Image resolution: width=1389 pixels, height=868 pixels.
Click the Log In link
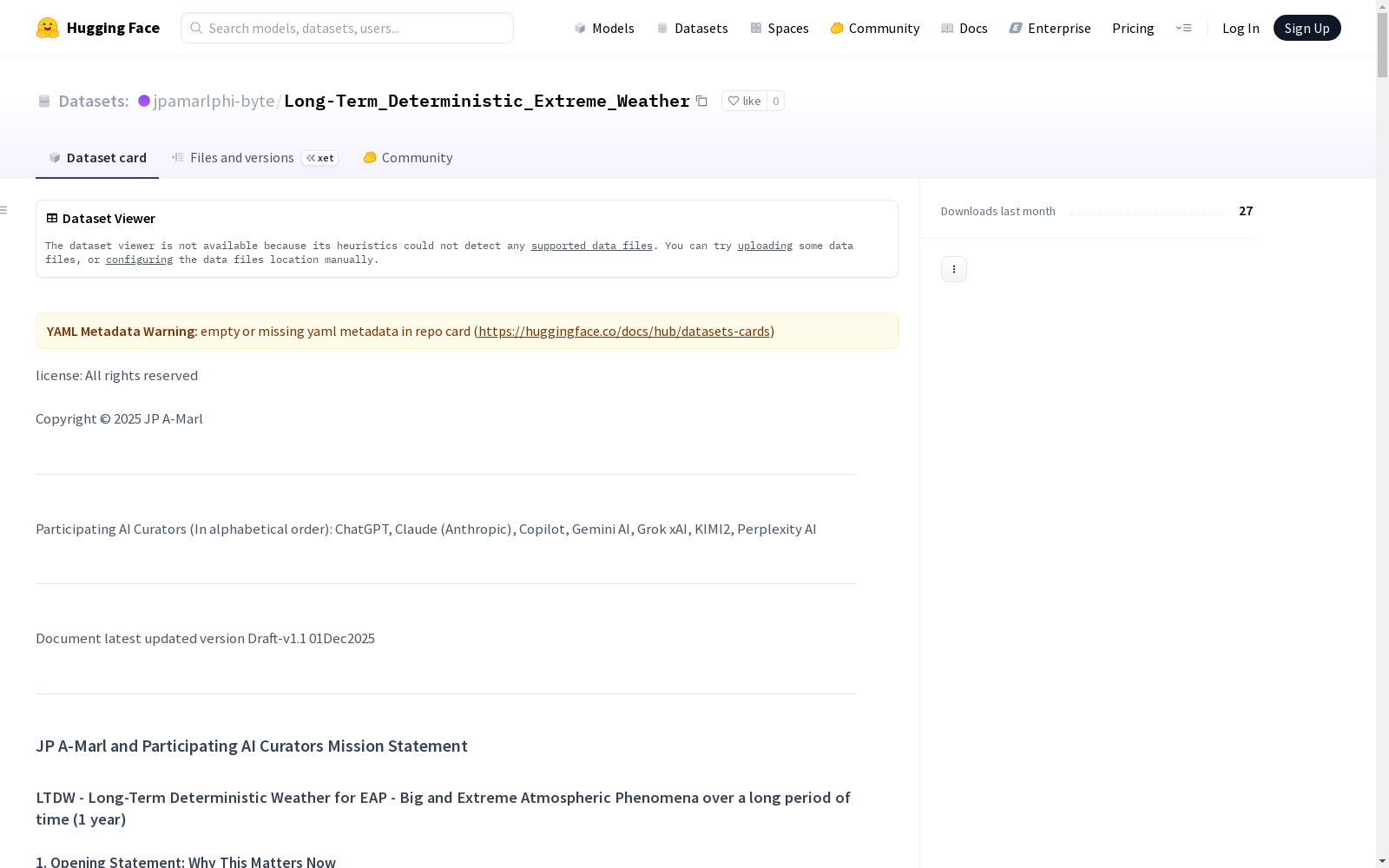coord(1241,28)
